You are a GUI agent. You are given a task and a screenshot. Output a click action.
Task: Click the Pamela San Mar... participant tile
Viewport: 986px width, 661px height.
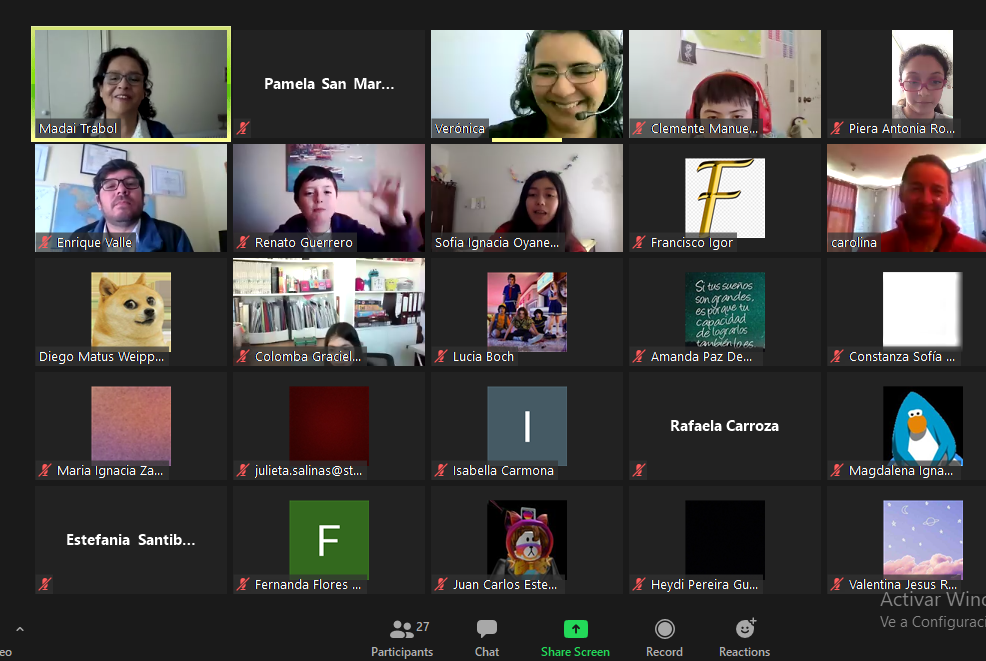pyautogui.click(x=329, y=84)
